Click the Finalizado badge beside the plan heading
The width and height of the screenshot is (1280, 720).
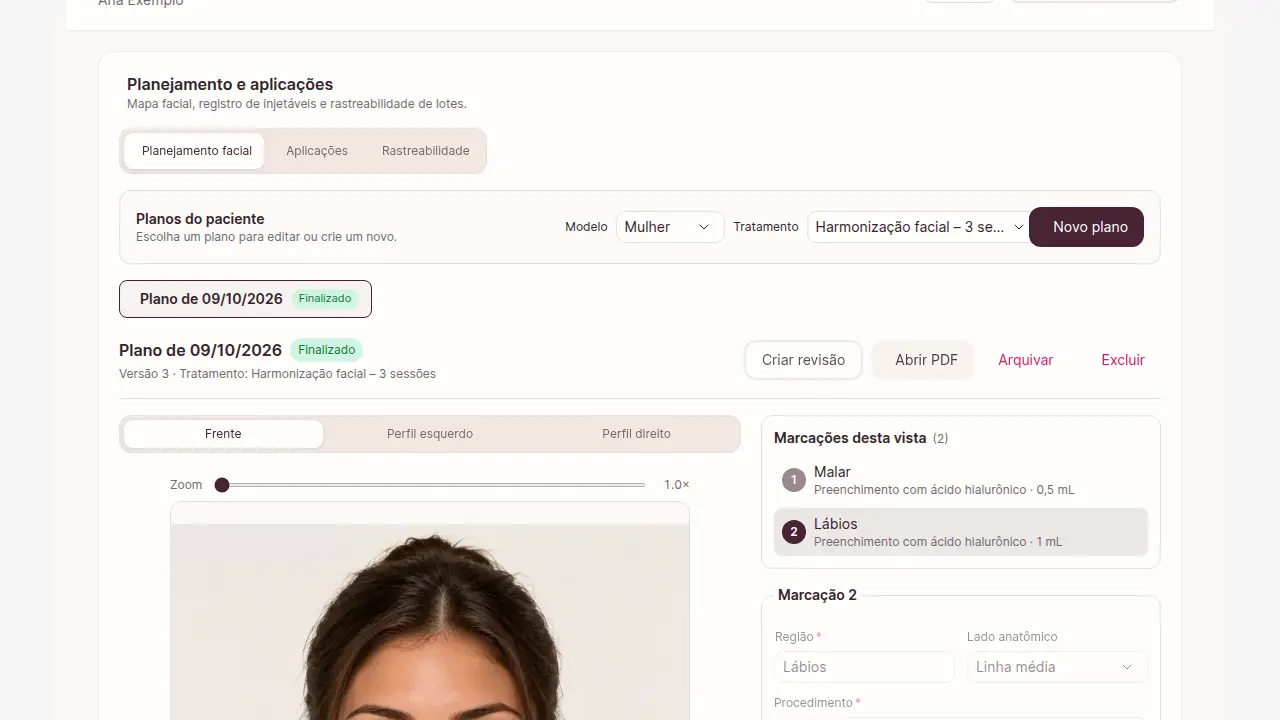(326, 350)
